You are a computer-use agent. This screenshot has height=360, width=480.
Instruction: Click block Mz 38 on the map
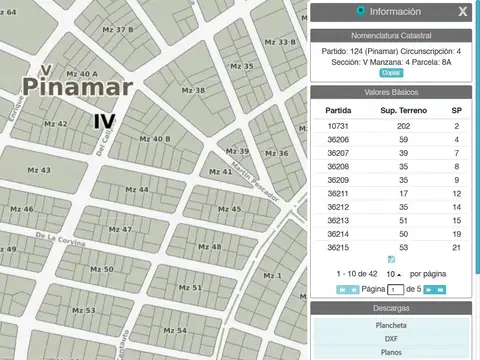click(x=193, y=90)
